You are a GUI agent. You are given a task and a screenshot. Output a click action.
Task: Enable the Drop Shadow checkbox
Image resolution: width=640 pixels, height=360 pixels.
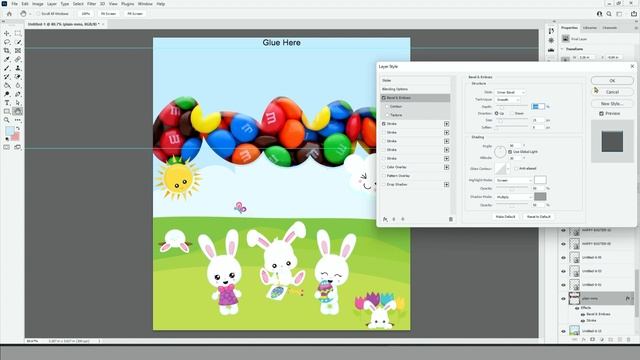[x=384, y=184]
